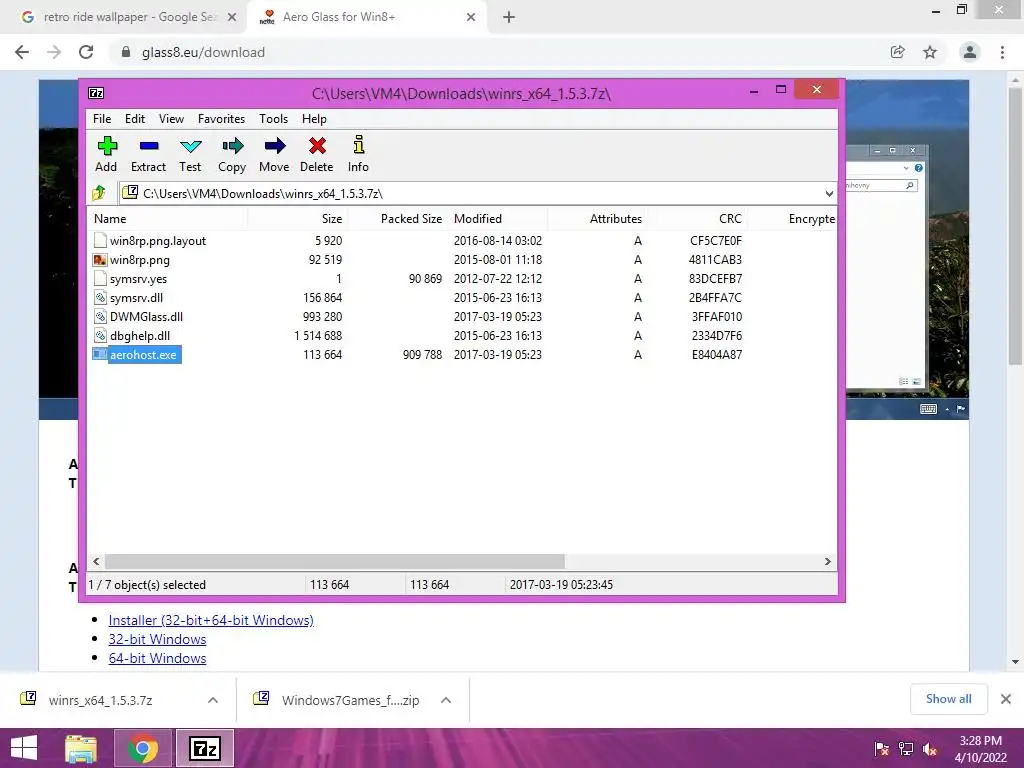Screen dimensions: 1024x768
Task: Click the file list scroll right arrow
Action: click(827, 562)
